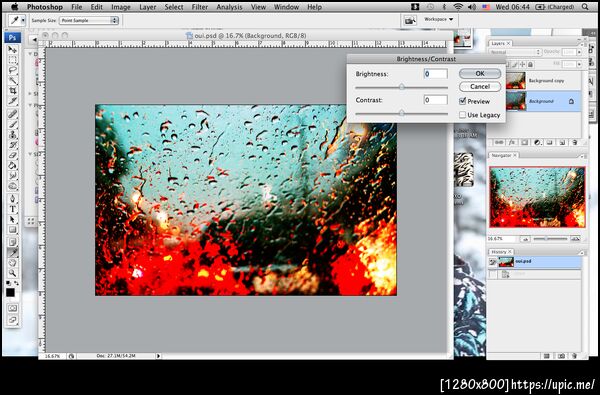Click Navigator zoom out button
The image size is (600, 395).
pos(525,239)
